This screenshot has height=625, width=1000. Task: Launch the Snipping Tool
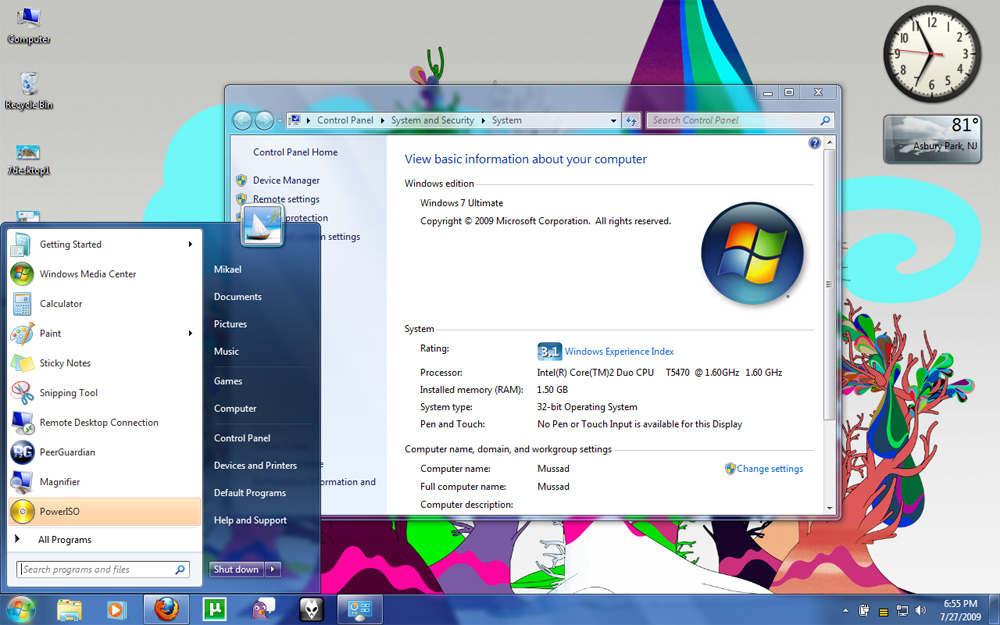(105, 393)
